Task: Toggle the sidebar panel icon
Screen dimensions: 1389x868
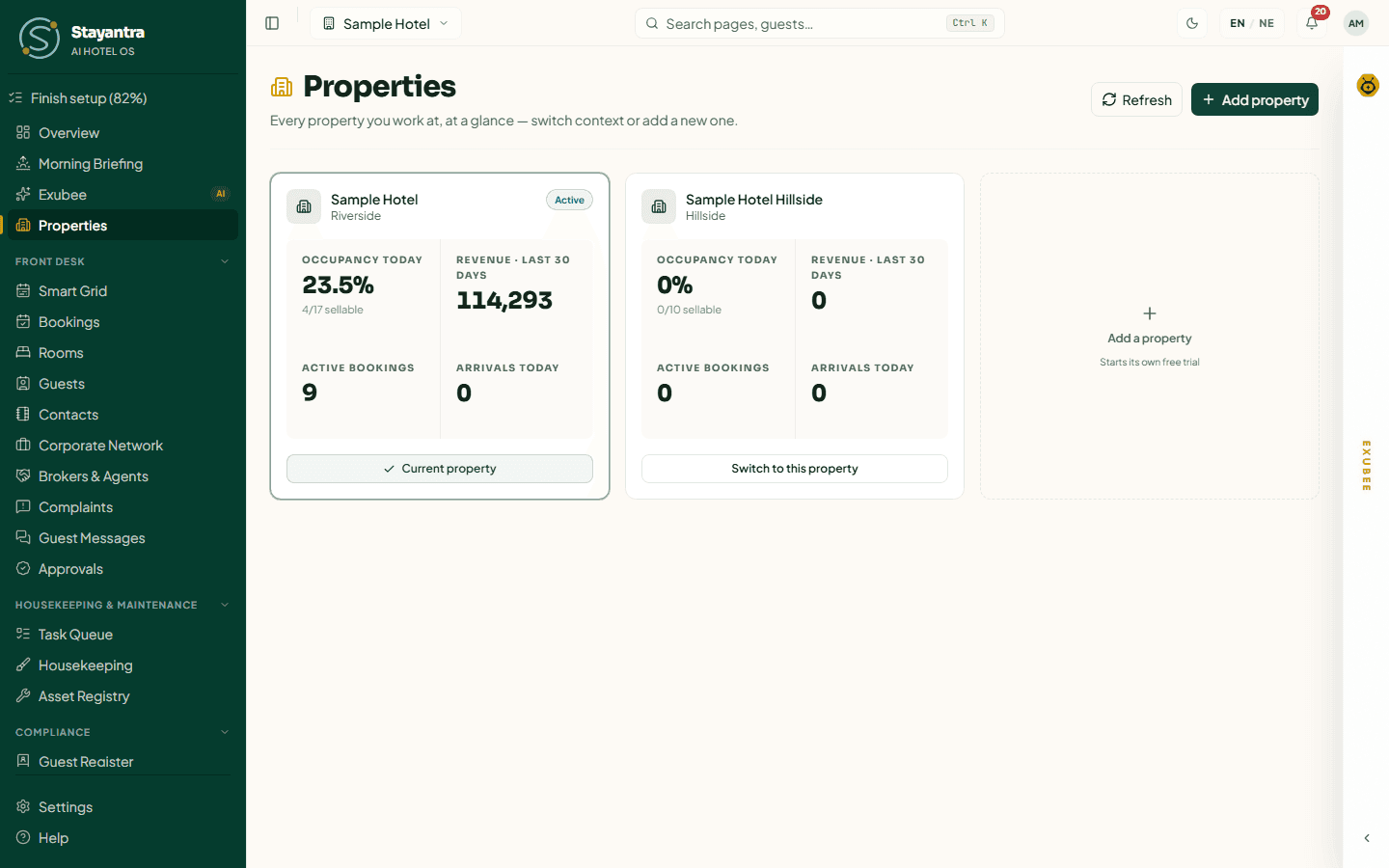Action: tap(272, 23)
